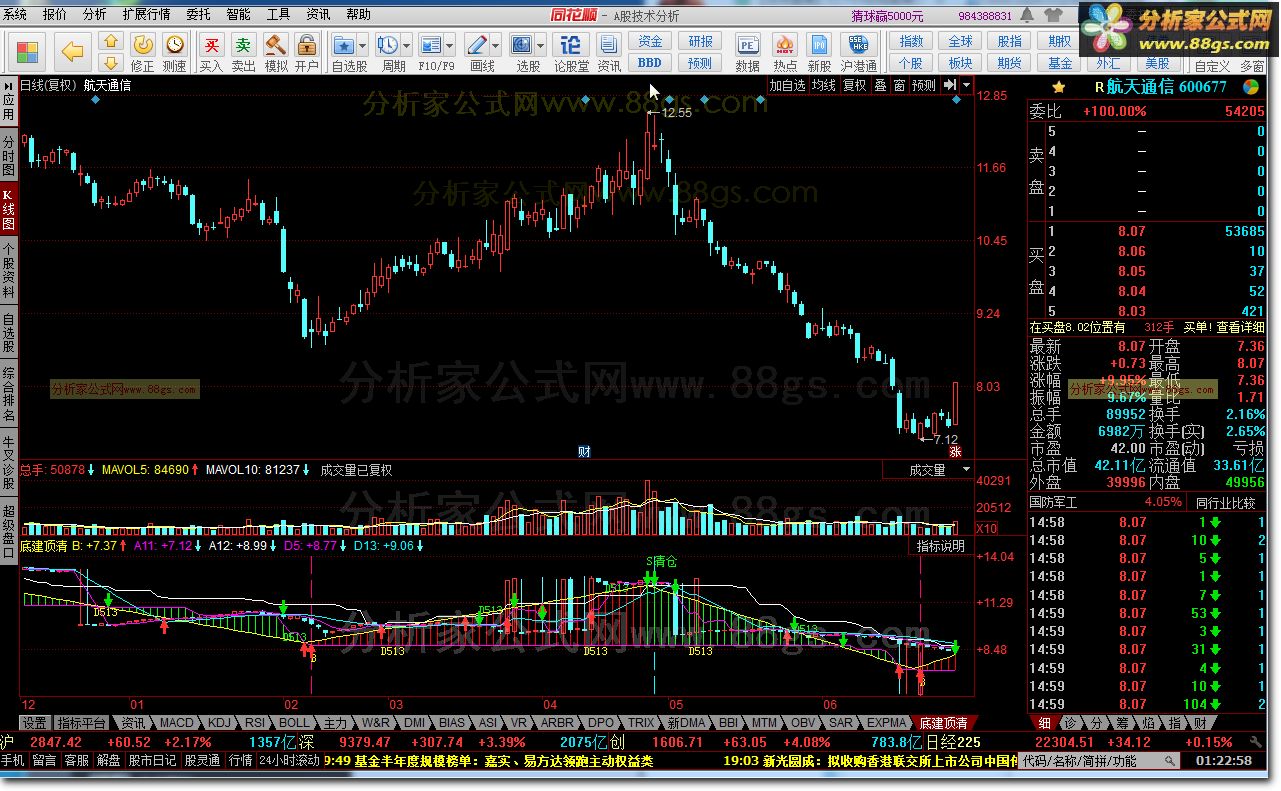Select the 分时图 sidebar tab

[9, 156]
